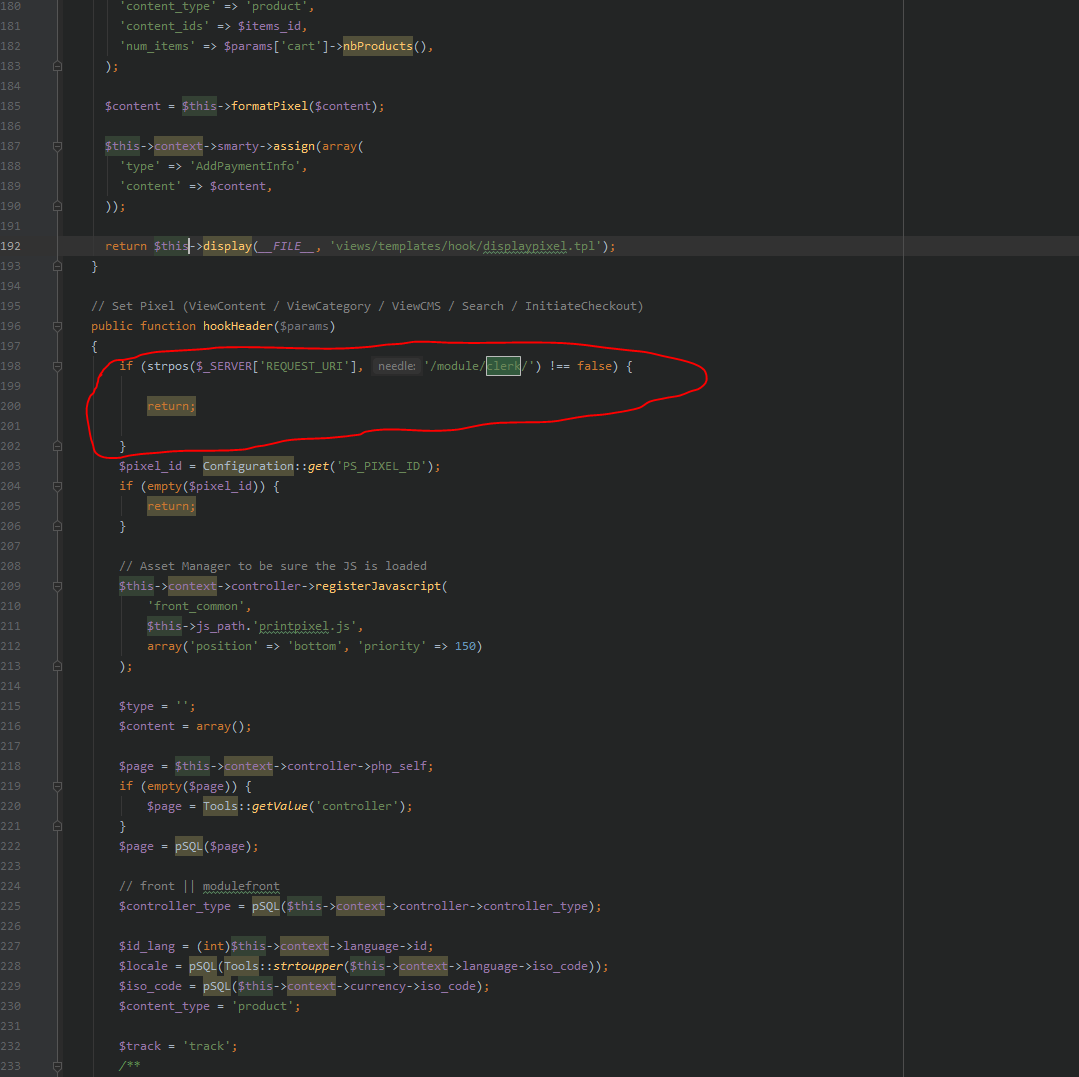Click line number 198 in the gutter
The width and height of the screenshot is (1079, 1077).
coord(11,366)
